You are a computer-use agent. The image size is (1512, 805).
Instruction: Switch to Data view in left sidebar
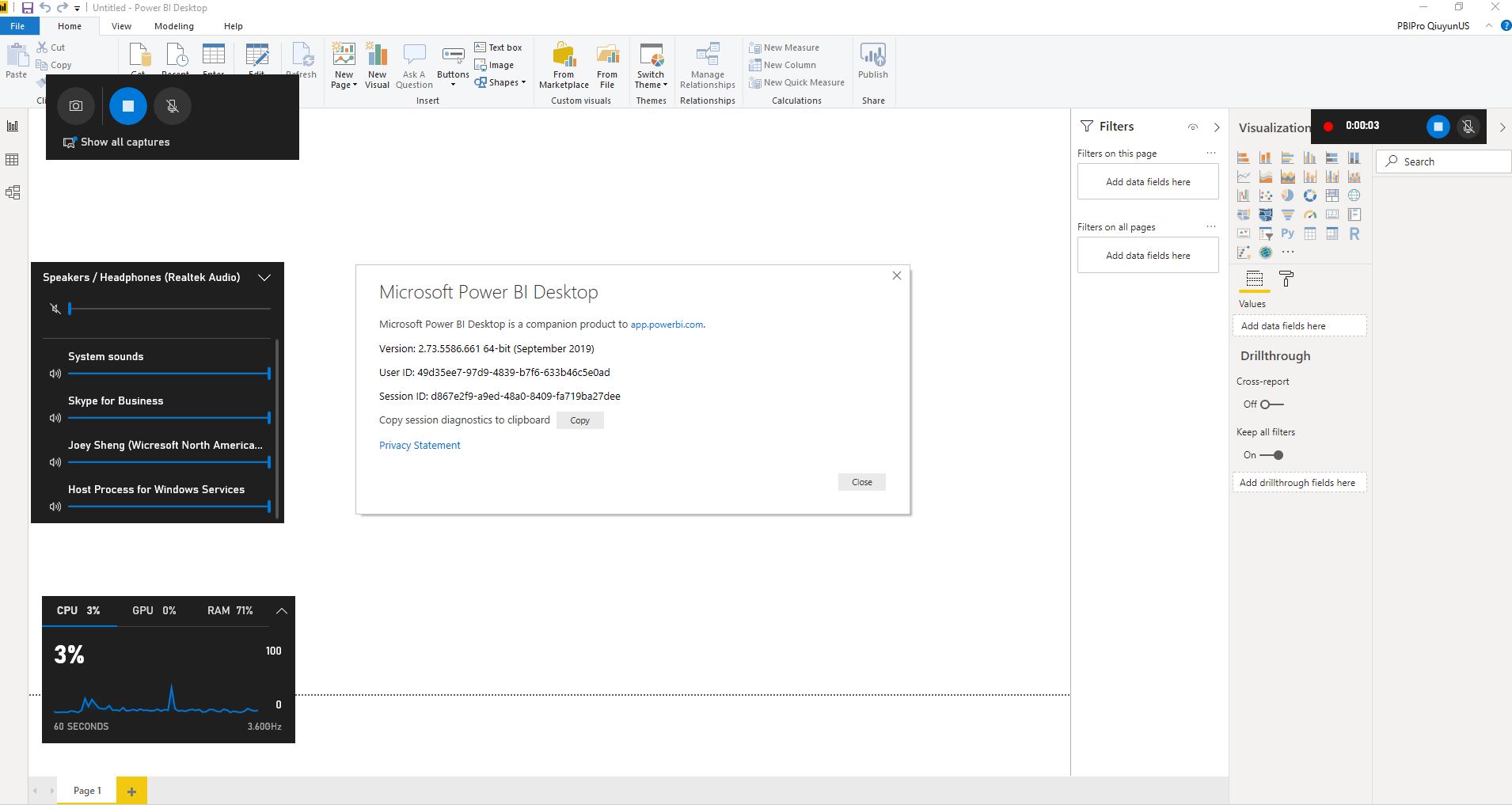point(13,160)
